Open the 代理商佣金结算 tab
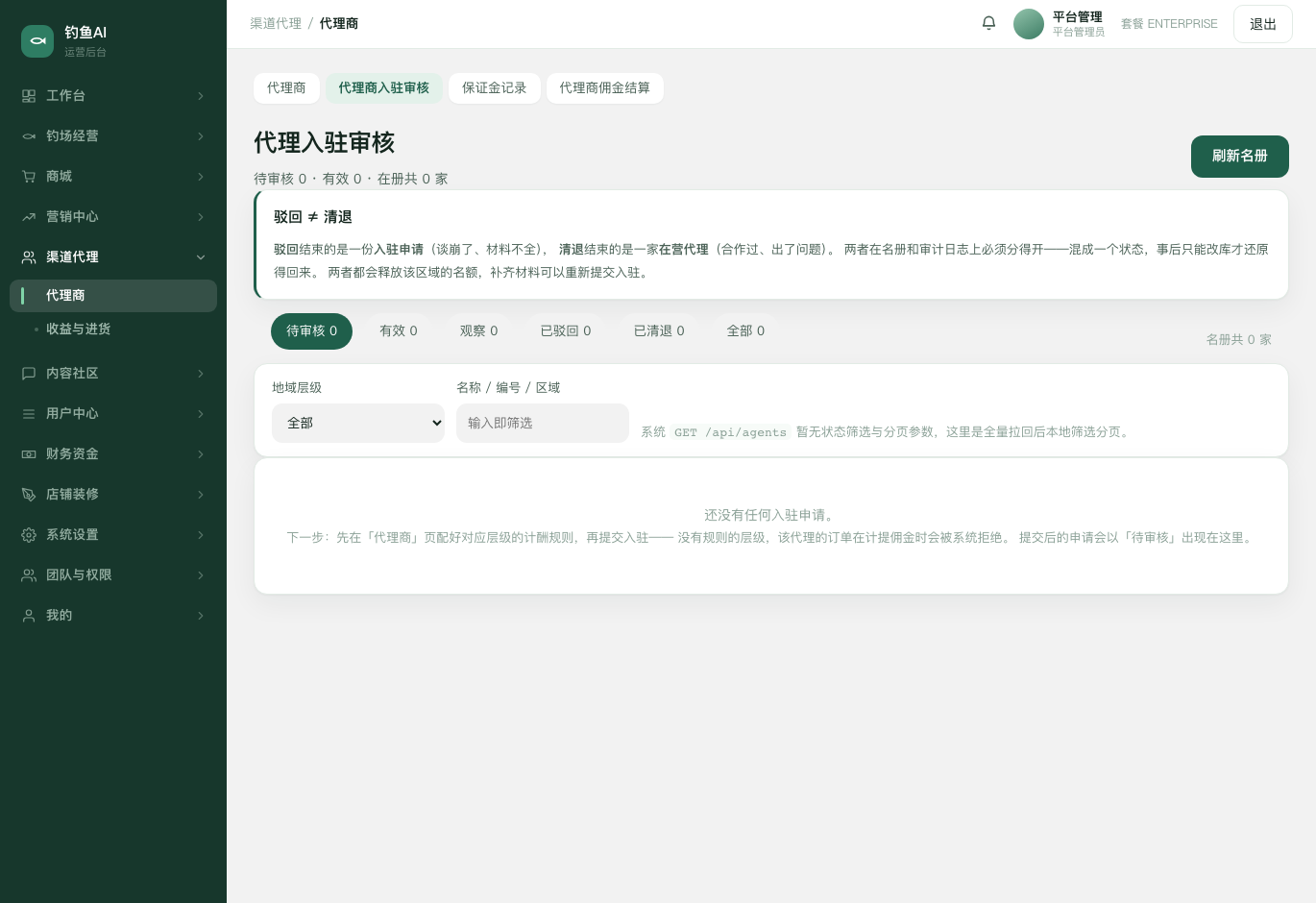 tap(605, 88)
